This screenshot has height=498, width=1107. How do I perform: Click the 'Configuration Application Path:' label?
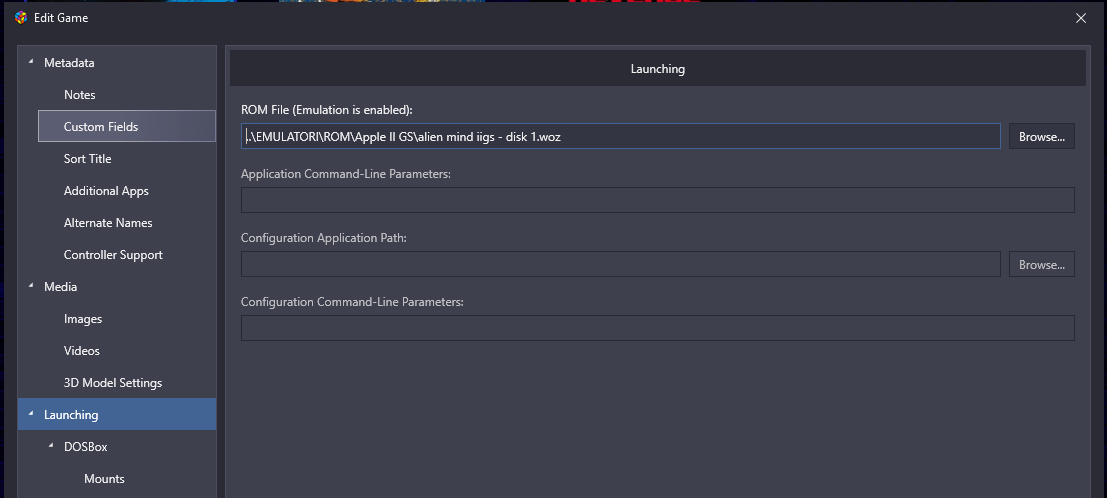click(323, 238)
